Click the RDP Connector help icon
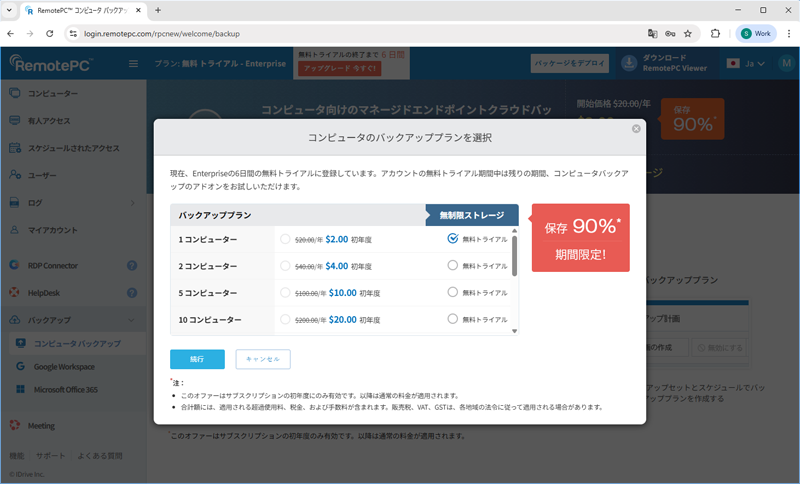This screenshot has width=800, height=484. [132, 265]
